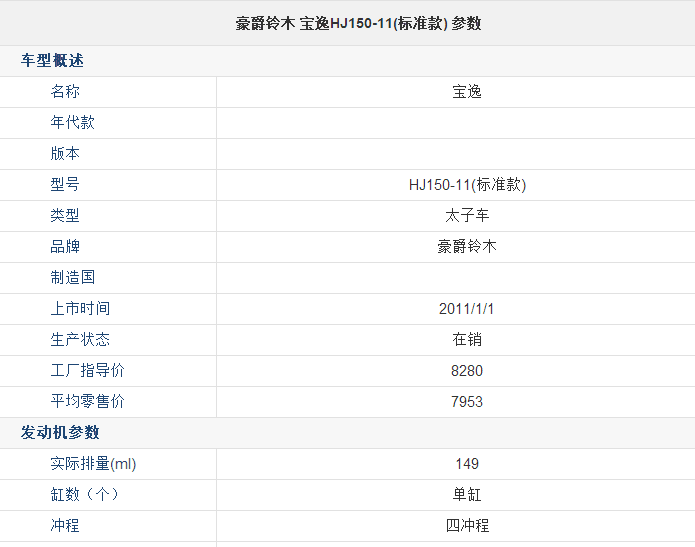This screenshot has height=547, width=695.
Task: Click the 品牌 row label
Action: click(65, 246)
